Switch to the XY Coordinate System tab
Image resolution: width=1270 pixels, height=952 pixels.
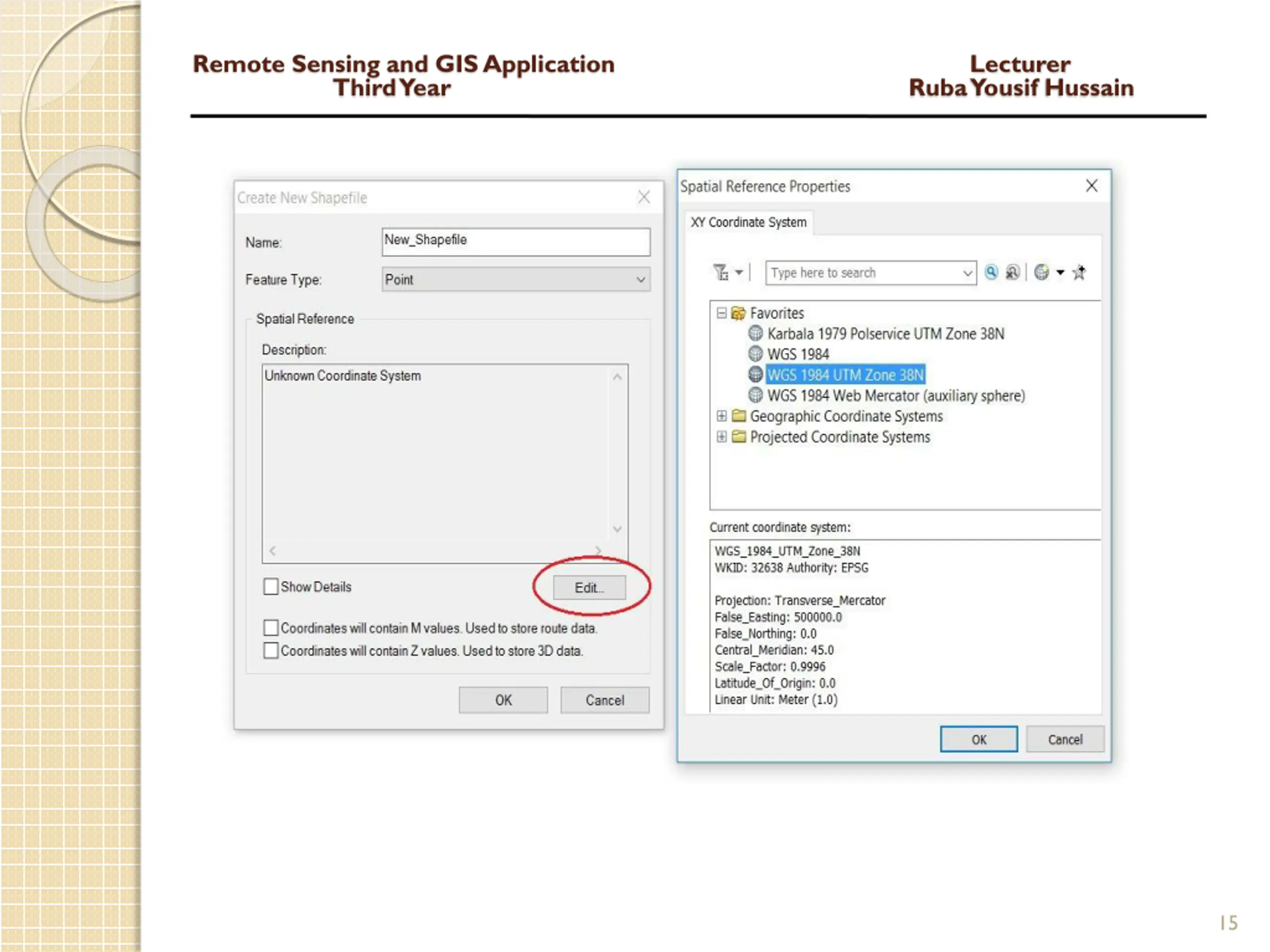(x=748, y=223)
